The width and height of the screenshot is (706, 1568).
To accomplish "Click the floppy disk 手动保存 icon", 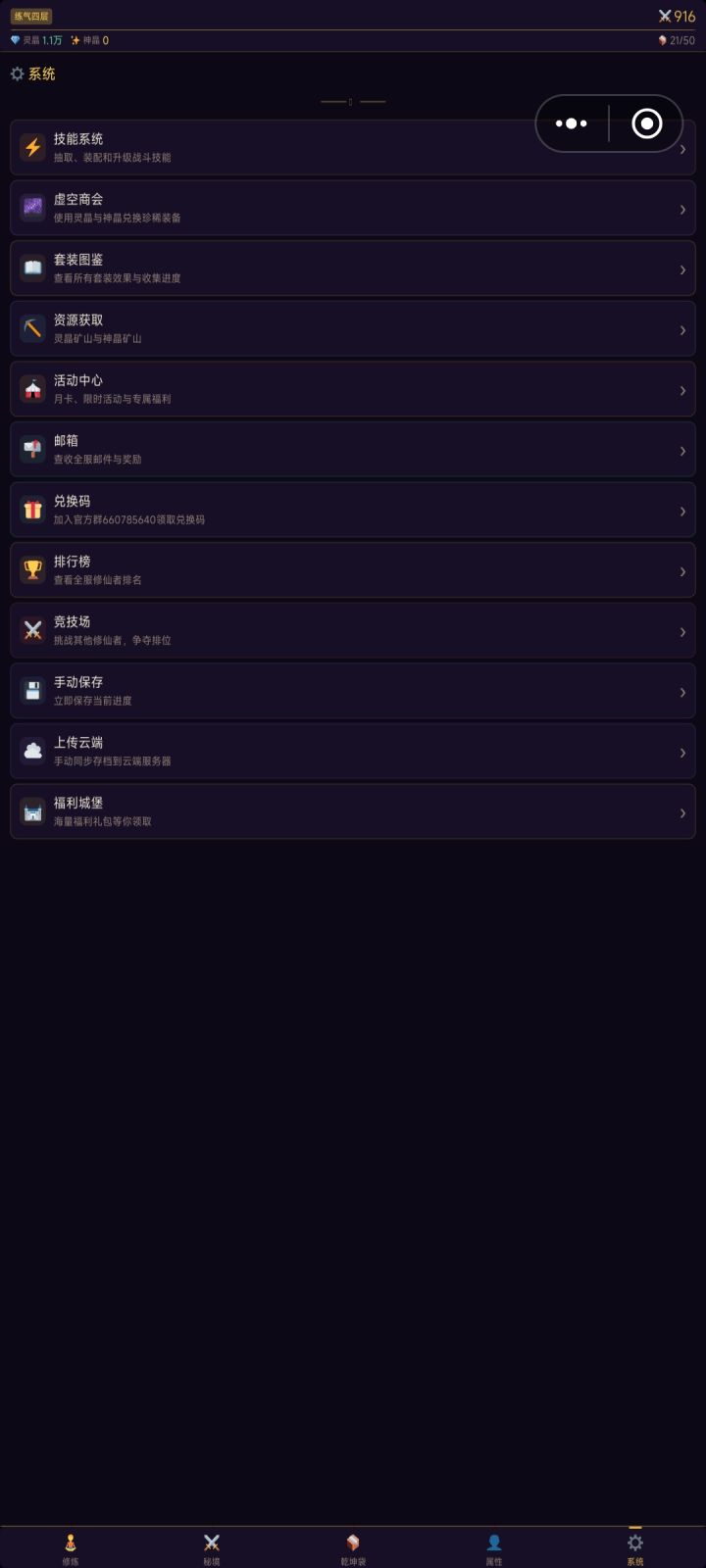I will pos(33,691).
